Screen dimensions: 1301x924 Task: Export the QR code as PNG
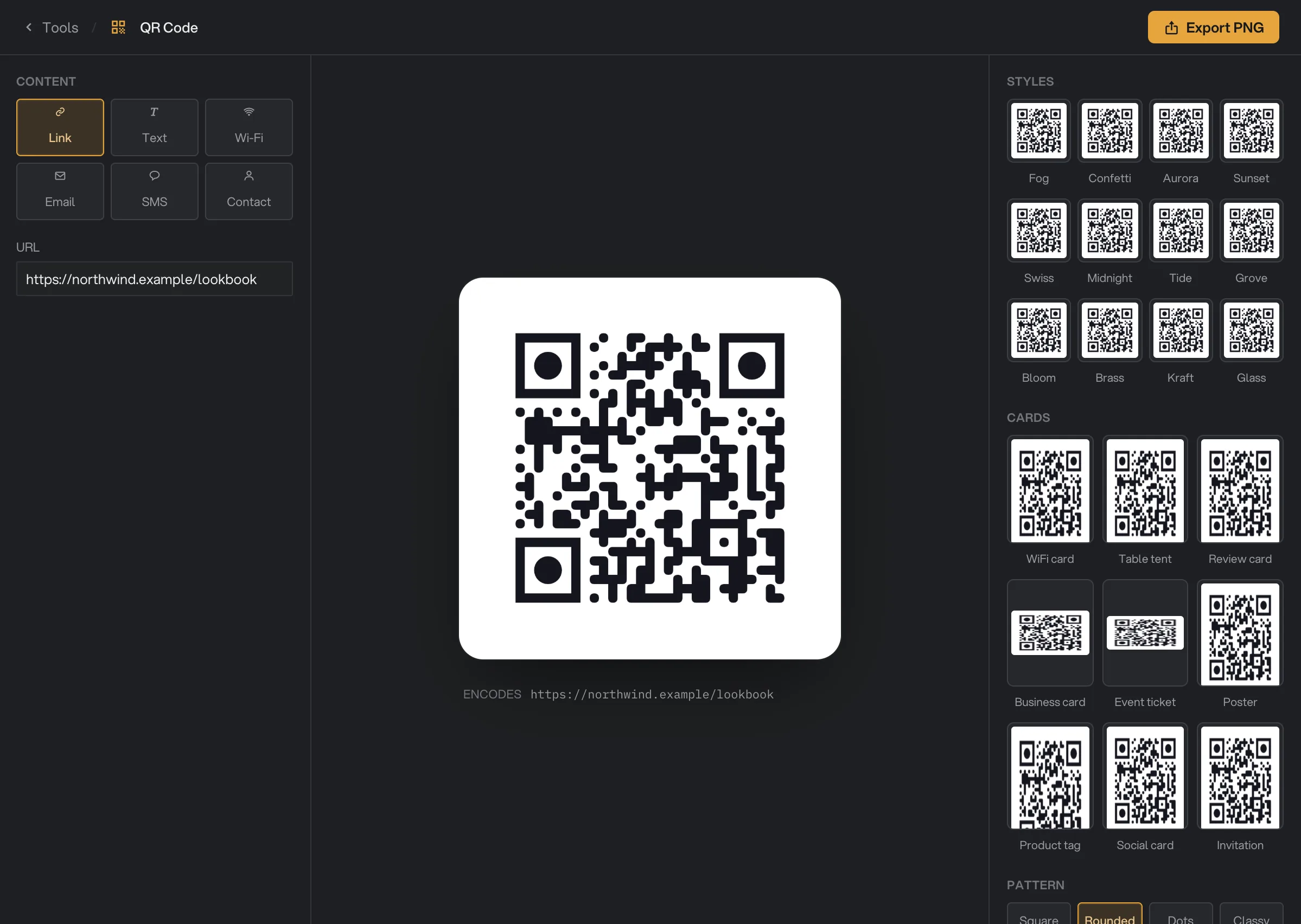(x=1213, y=27)
